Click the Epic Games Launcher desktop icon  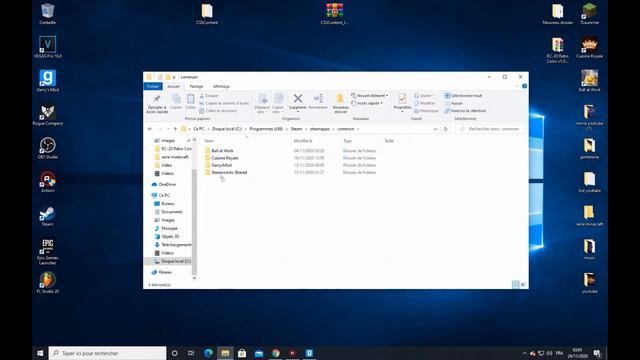[48, 252]
